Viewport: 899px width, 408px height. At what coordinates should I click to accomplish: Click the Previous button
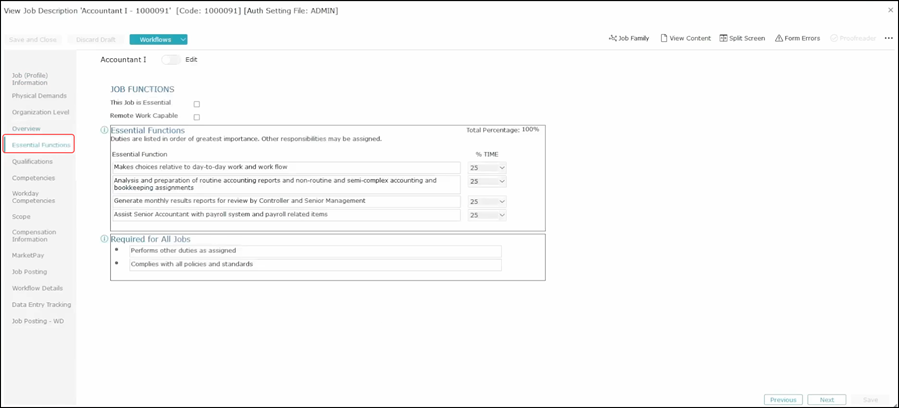tap(783, 399)
